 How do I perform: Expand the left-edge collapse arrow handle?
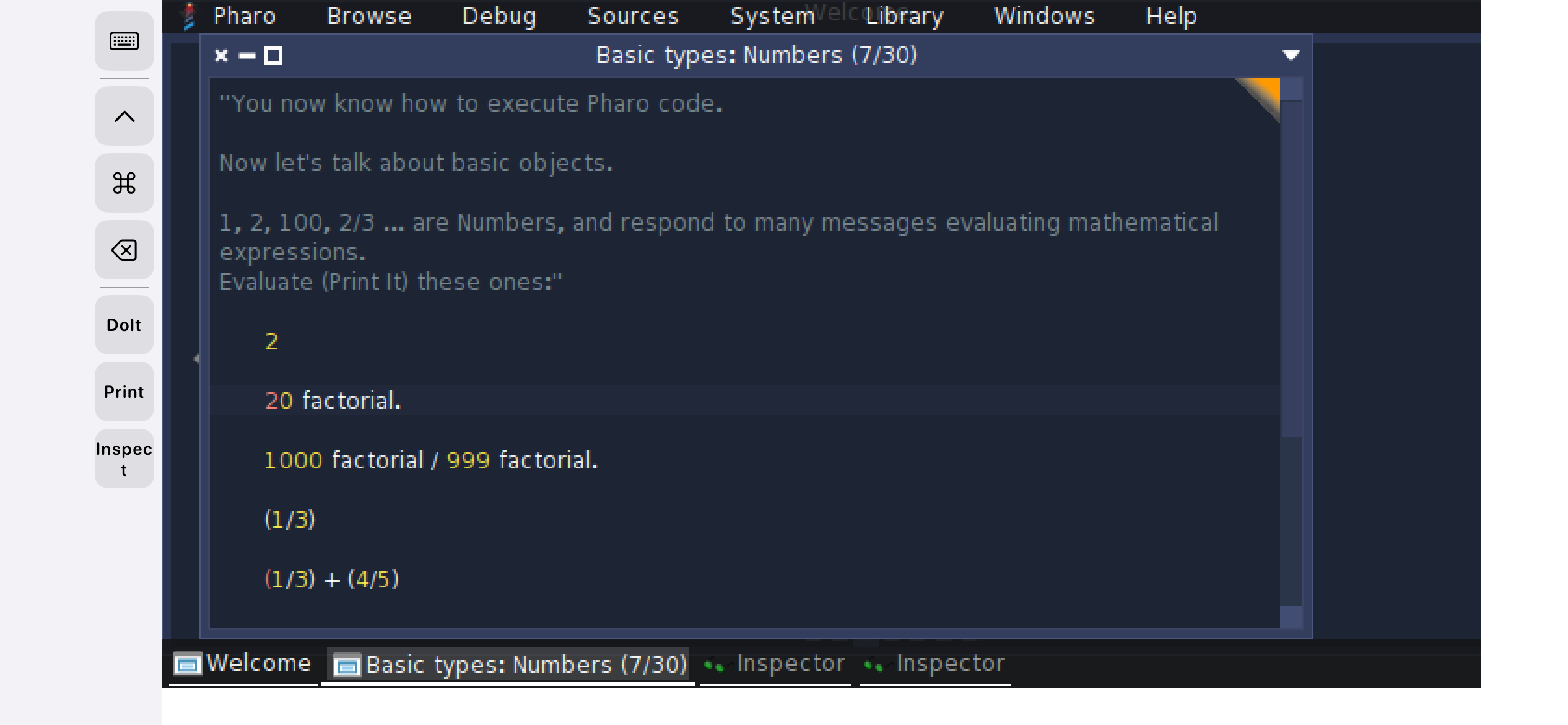[196, 358]
